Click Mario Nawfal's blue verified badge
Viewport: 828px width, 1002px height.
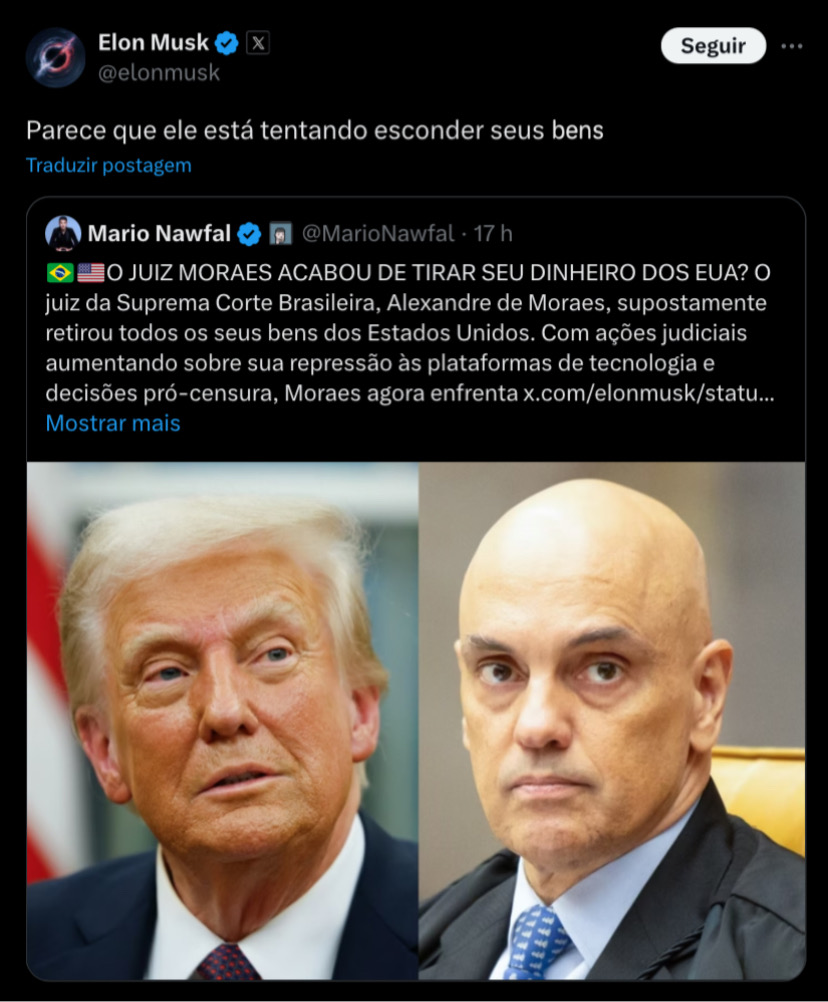click(249, 234)
